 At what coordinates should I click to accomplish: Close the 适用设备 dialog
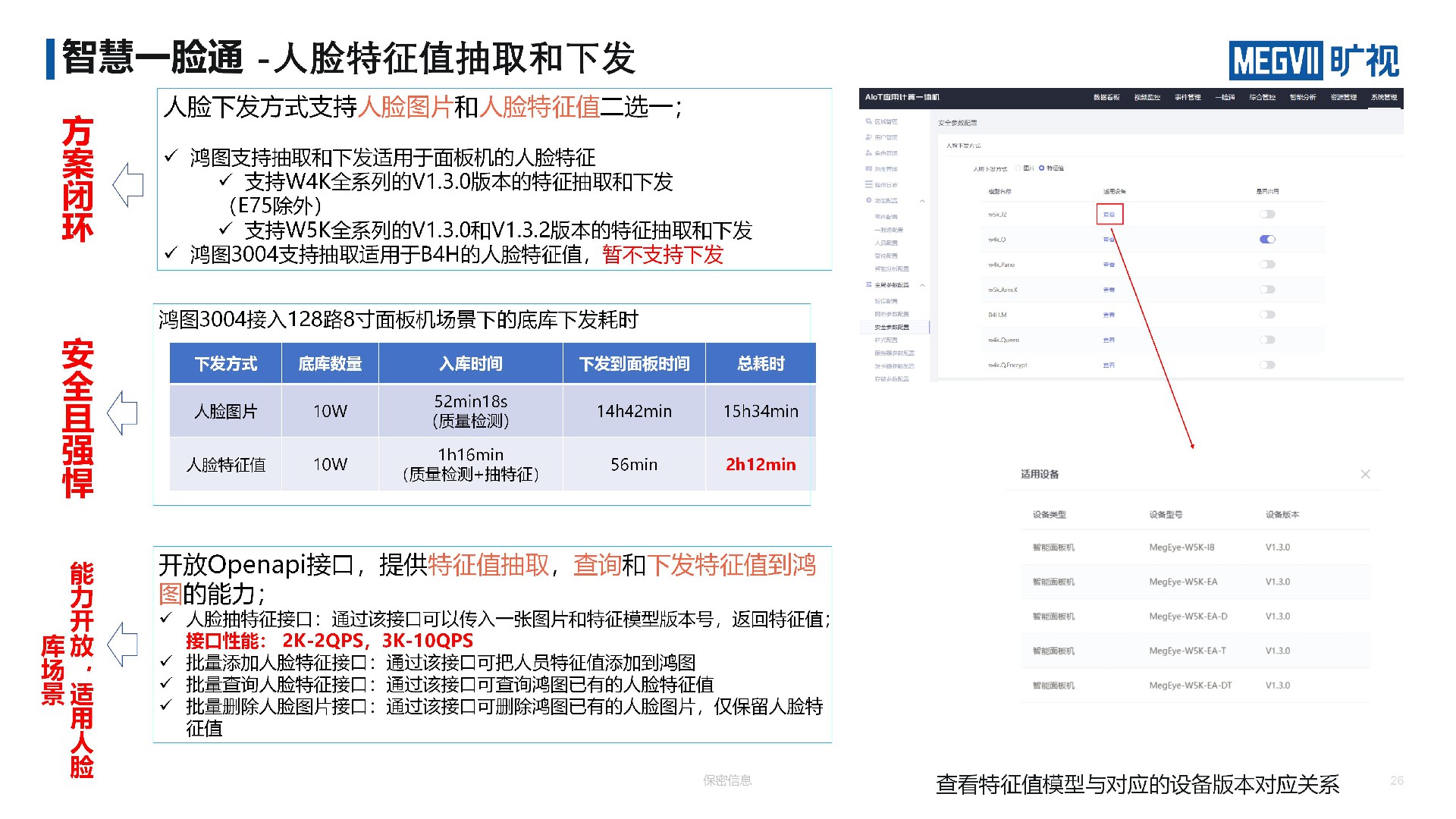coord(1365,474)
